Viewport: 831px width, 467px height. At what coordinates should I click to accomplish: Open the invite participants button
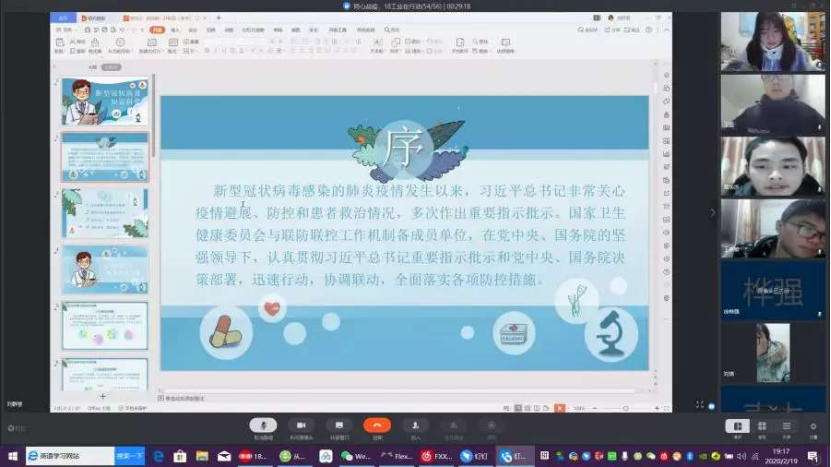(415, 427)
